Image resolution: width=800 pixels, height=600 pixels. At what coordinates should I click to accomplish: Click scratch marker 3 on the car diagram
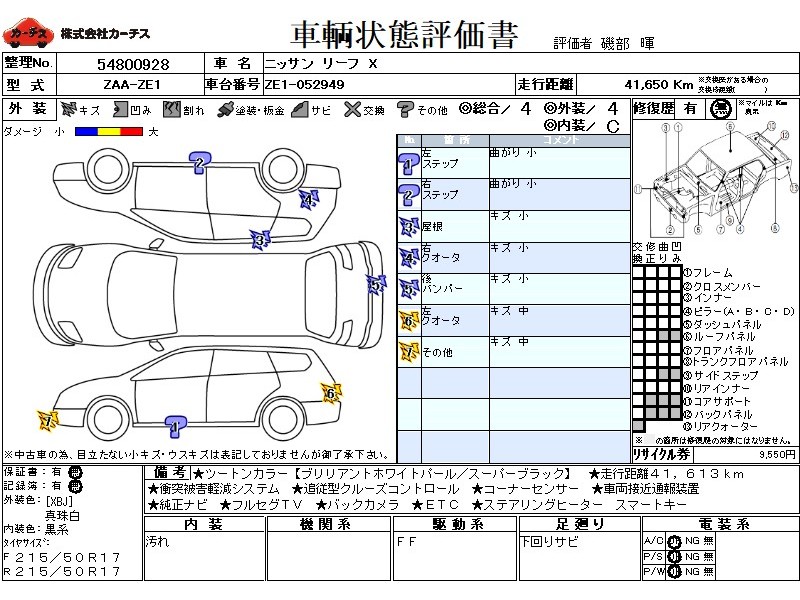click(260, 240)
